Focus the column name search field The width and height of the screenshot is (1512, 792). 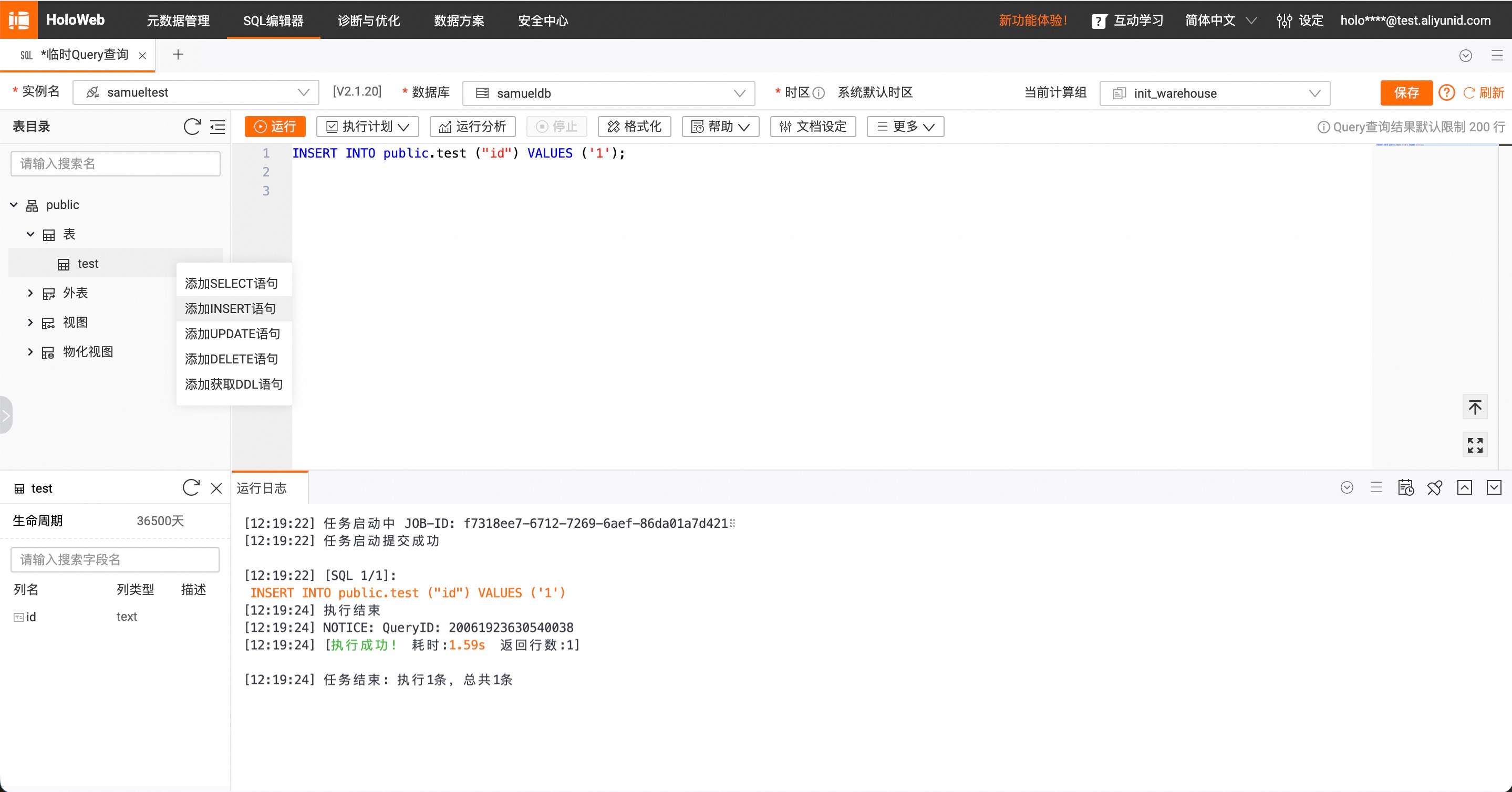pos(115,560)
